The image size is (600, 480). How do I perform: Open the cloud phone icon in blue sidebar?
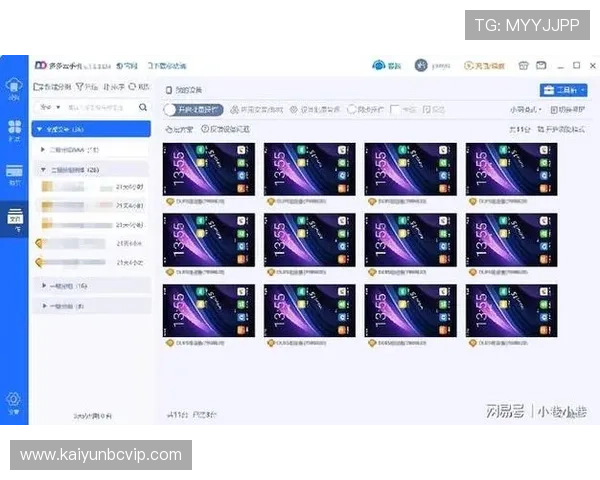click(14, 85)
